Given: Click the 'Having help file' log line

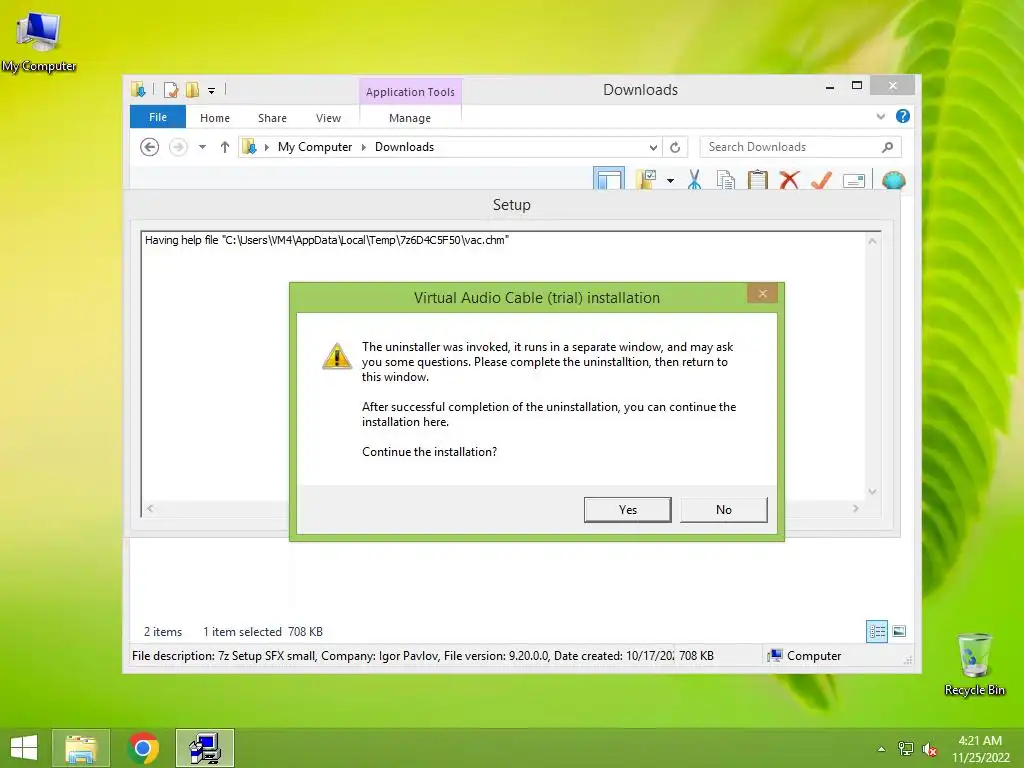Looking at the screenshot, I should 327,240.
